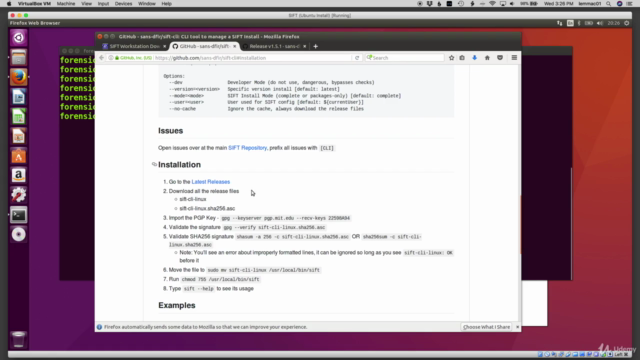Switch to Terminal via launcher icon
The height and width of the screenshot is (360, 640).
coord(18,215)
